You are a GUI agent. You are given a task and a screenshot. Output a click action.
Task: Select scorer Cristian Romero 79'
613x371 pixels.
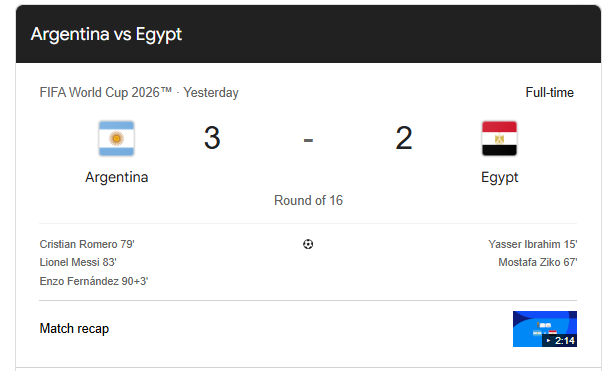[x=87, y=244]
